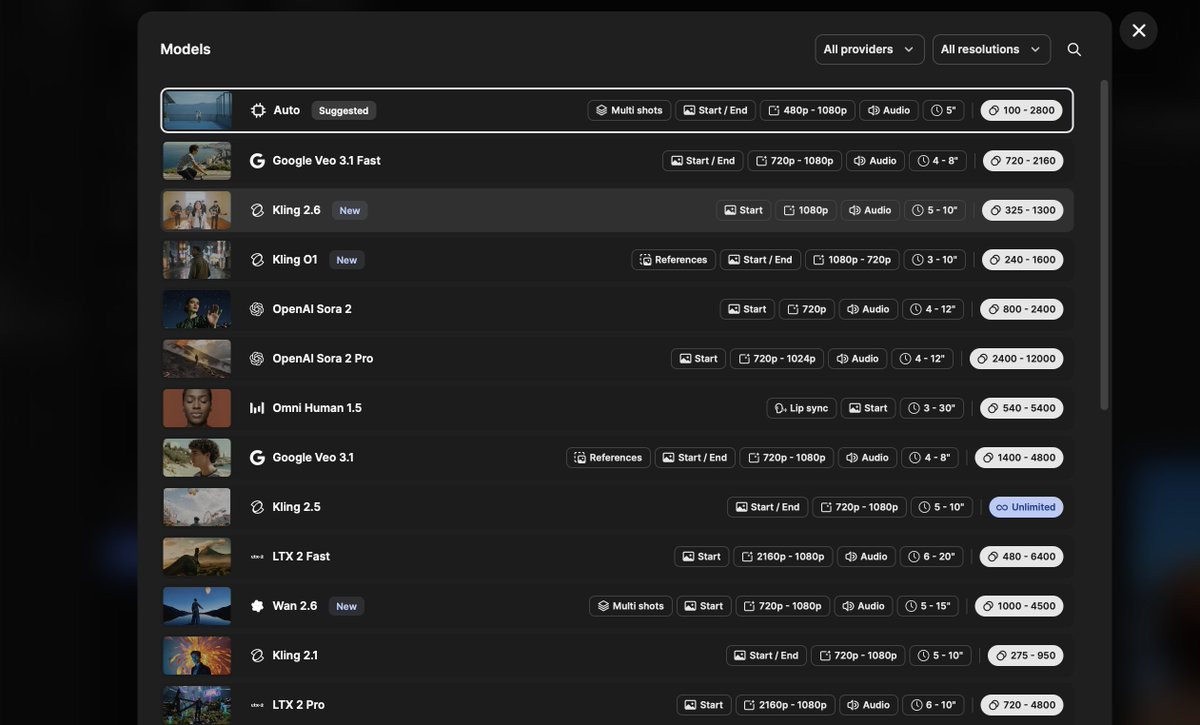Click the Models list vertical scrollbar
This screenshot has height=725, width=1200.
tap(1104, 245)
